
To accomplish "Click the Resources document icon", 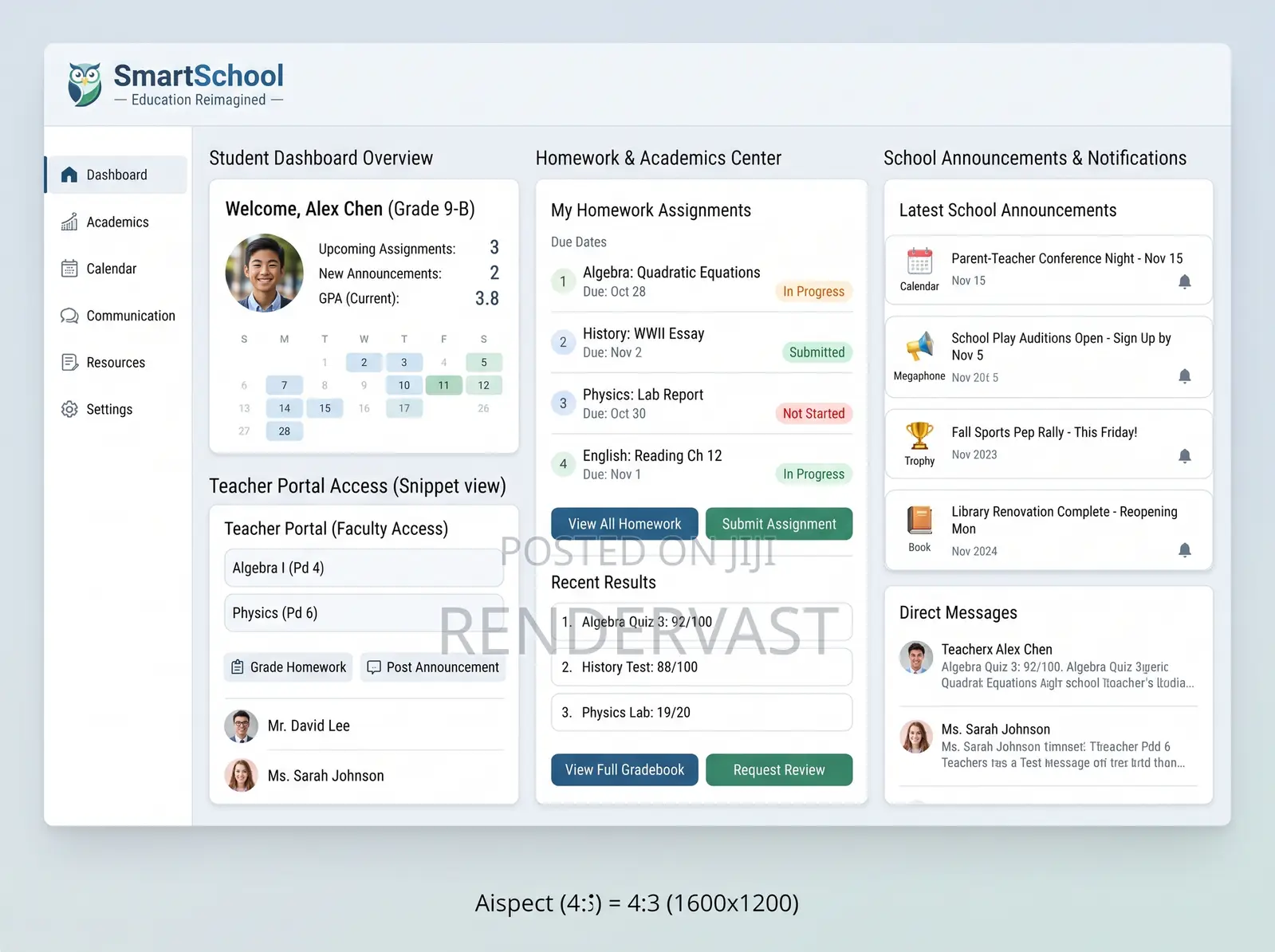I will coord(69,363).
